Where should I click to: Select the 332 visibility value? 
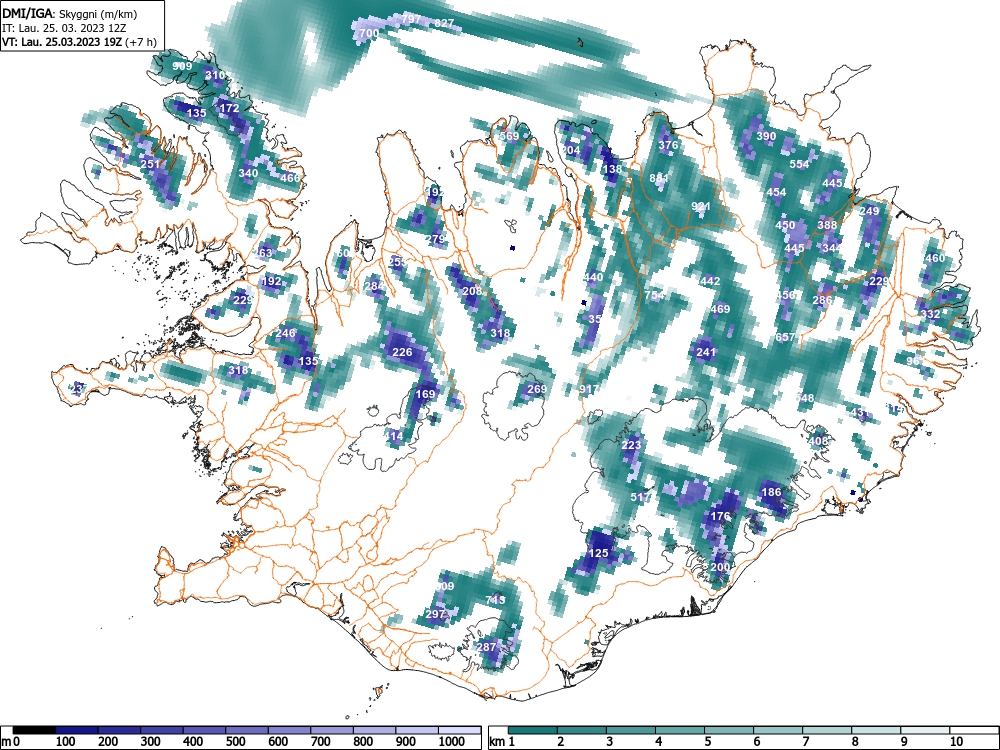tap(930, 314)
